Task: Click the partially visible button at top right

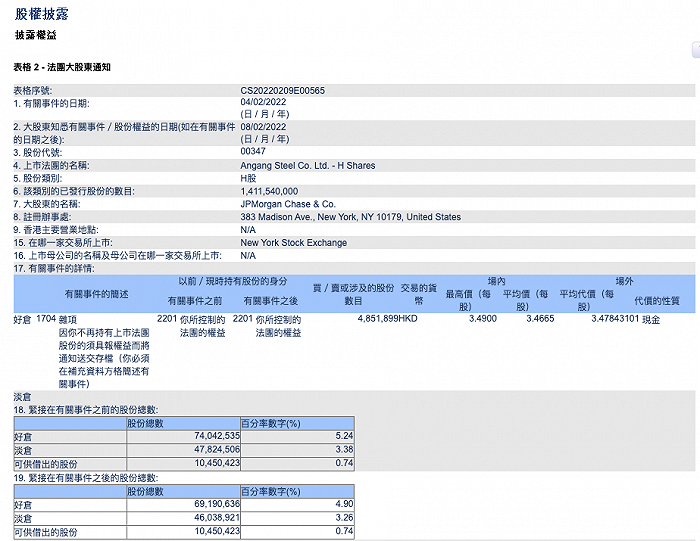Action: click(696, 50)
